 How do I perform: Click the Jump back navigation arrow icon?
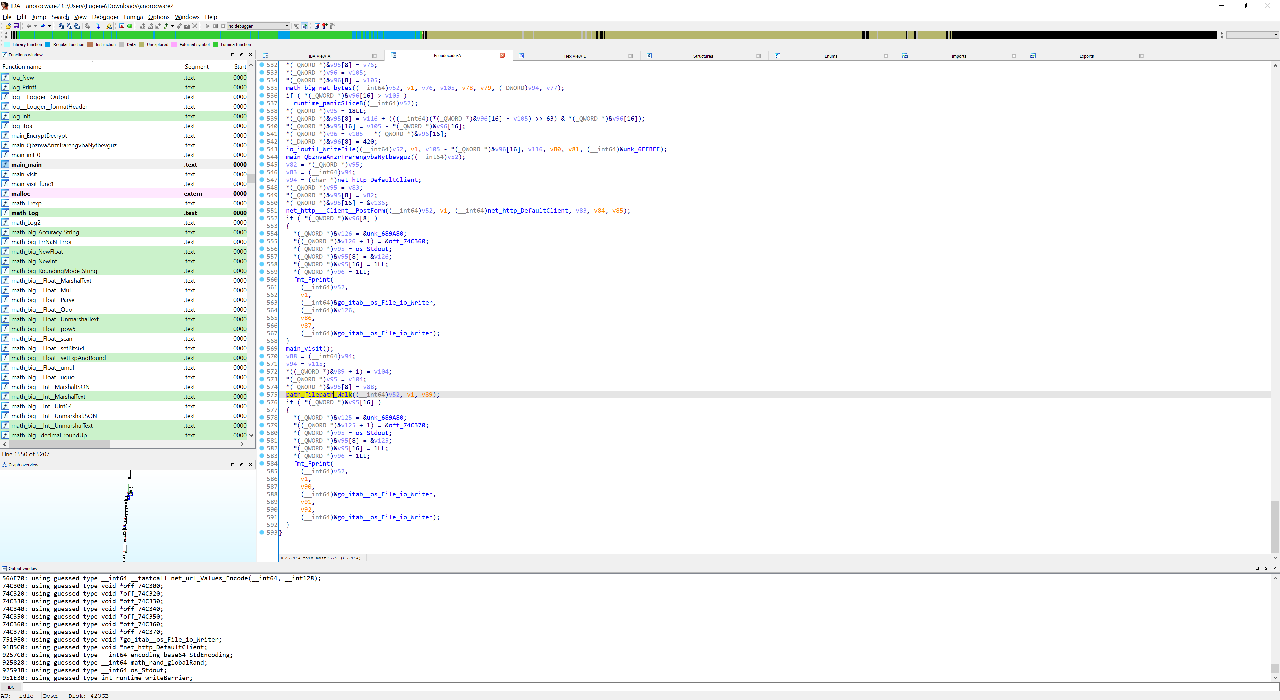tap(29, 26)
